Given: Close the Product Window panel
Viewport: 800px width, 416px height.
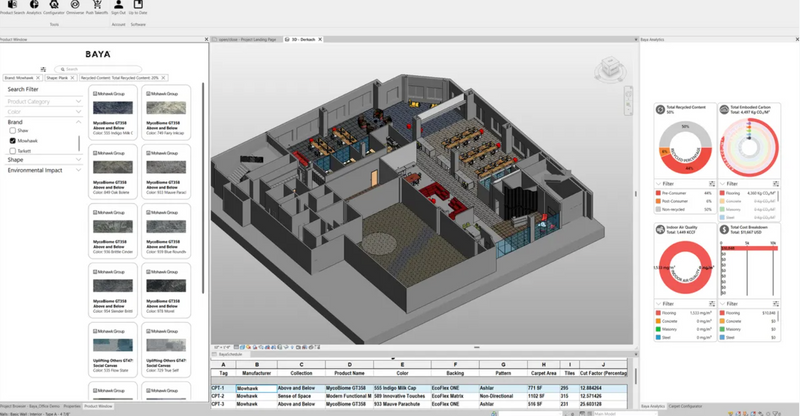Looking at the screenshot, I should pos(206,39).
